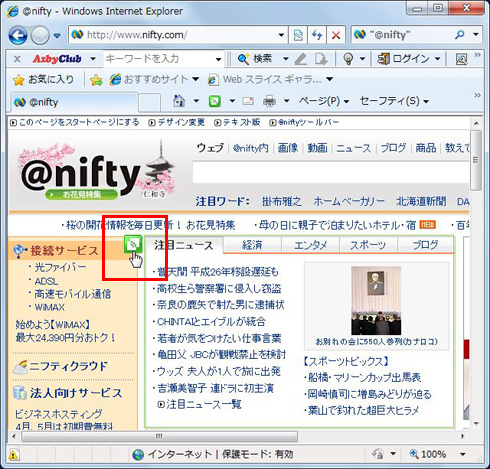Image resolution: width=490 pixels, height=469 pixels.
Task: Select the スポーツ news tab
Action: [368, 245]
